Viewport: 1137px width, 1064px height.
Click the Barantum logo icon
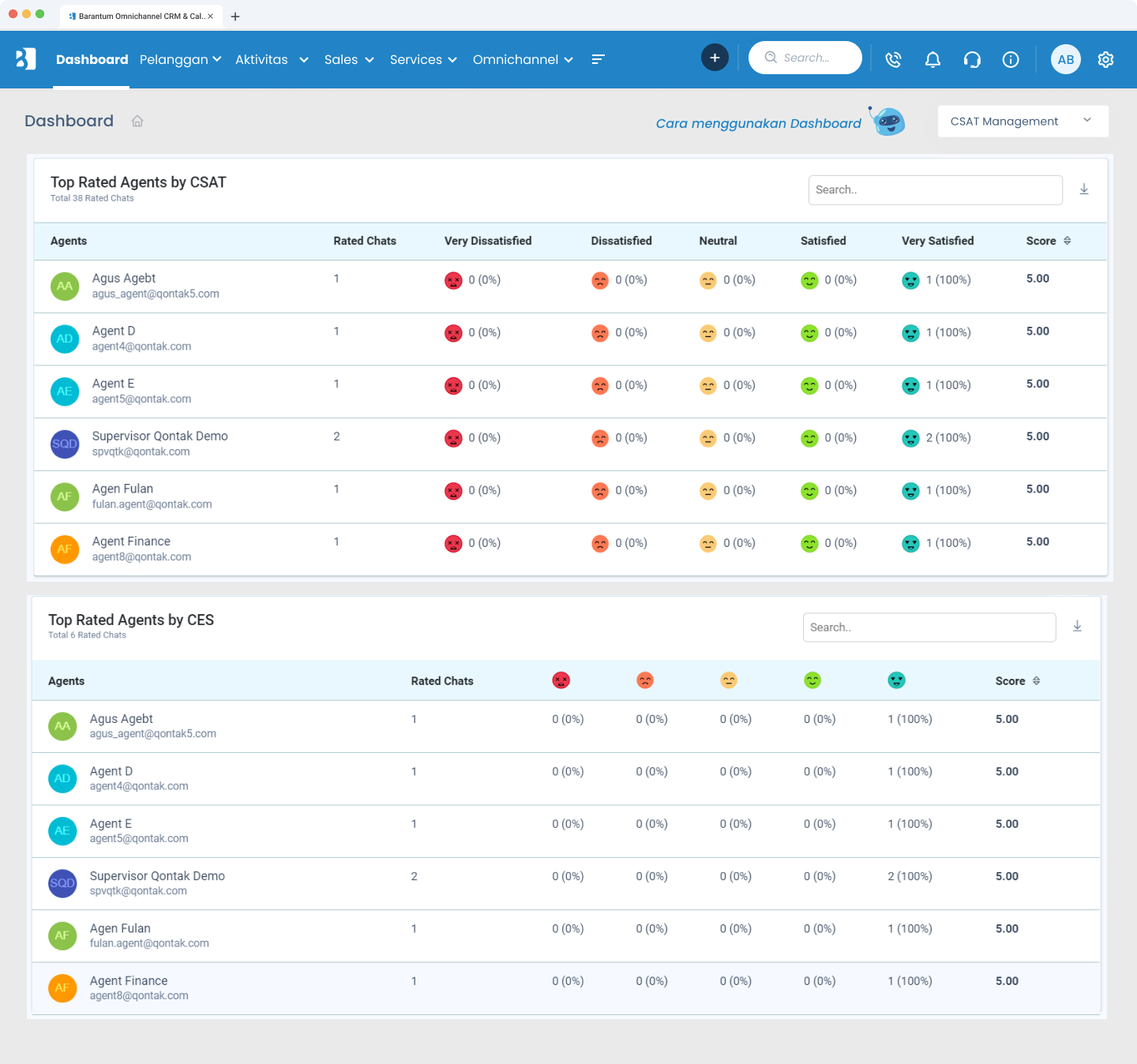point(26,59)
